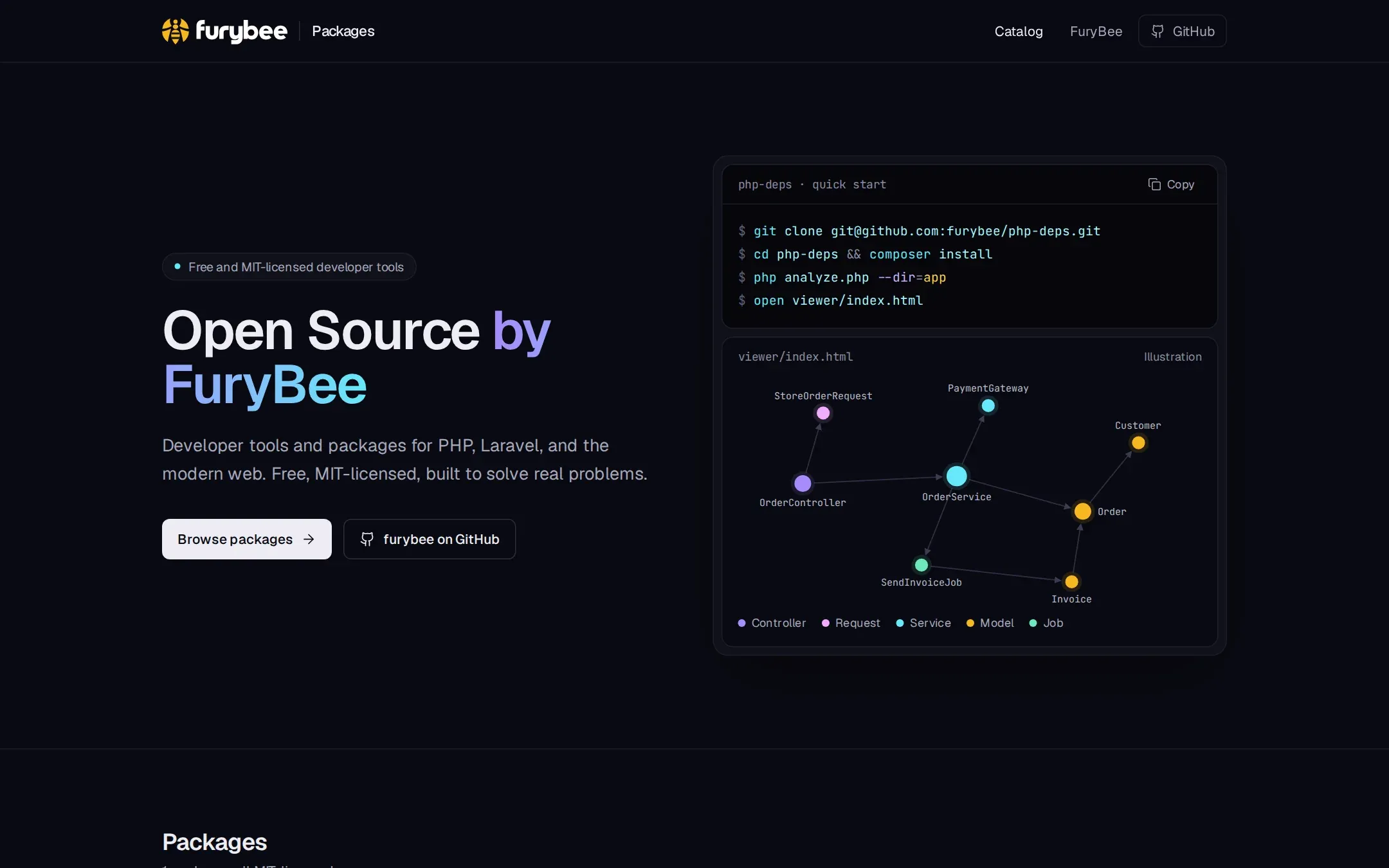Click the 'php-deps · quick start' title

[x=812, y=185]
